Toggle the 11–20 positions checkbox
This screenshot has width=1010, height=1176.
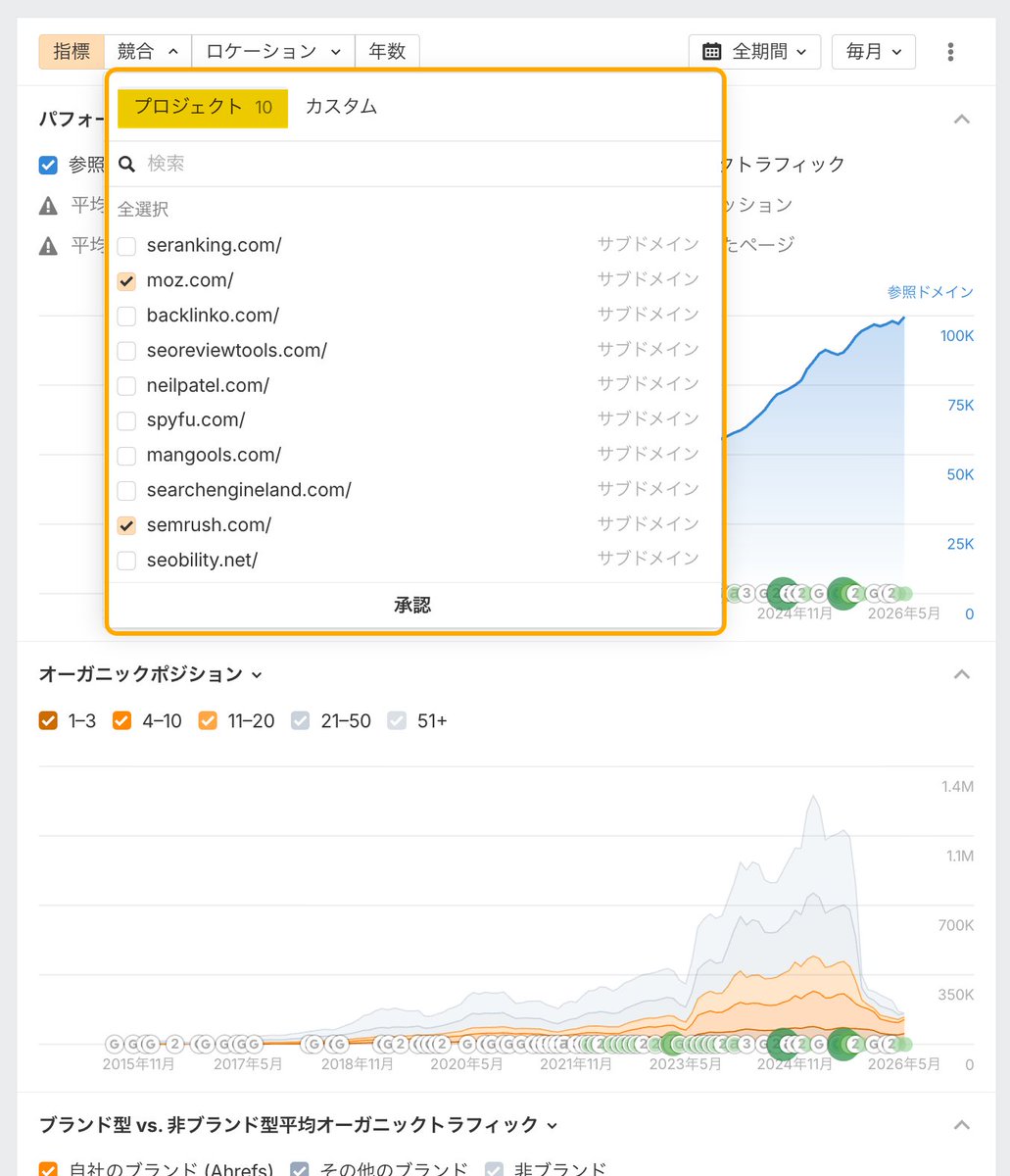click(x=208, y=721)
